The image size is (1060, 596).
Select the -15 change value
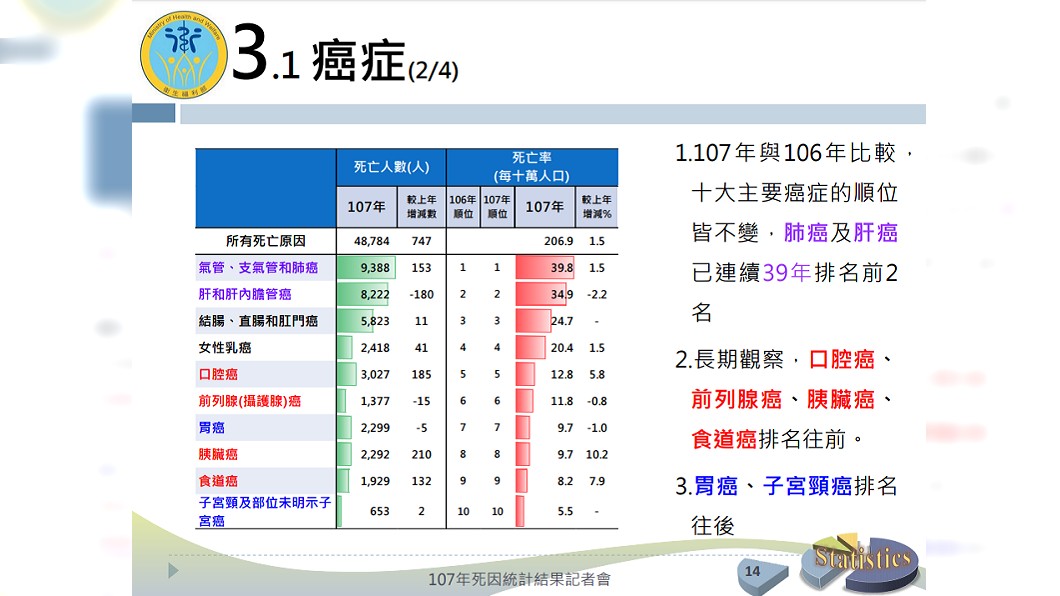click(421, 401)
